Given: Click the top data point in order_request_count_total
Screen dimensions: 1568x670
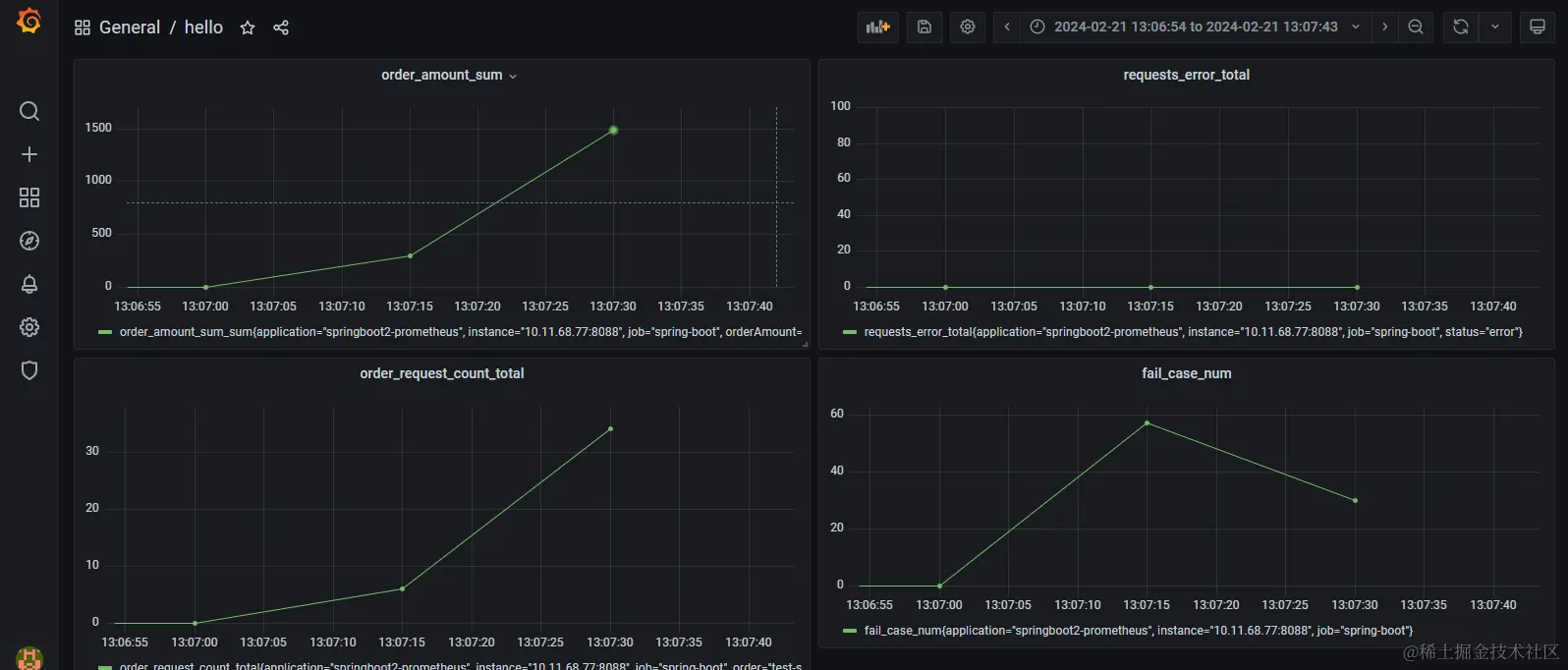Looking at the screenshot, I should point(610,429).
